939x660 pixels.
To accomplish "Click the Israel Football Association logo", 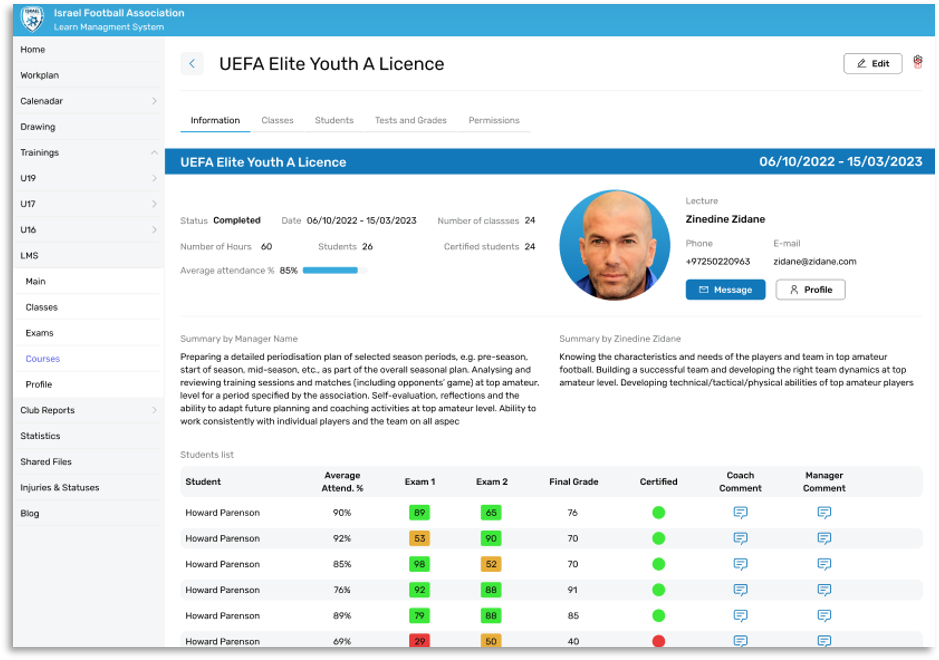I will point(32,19).
